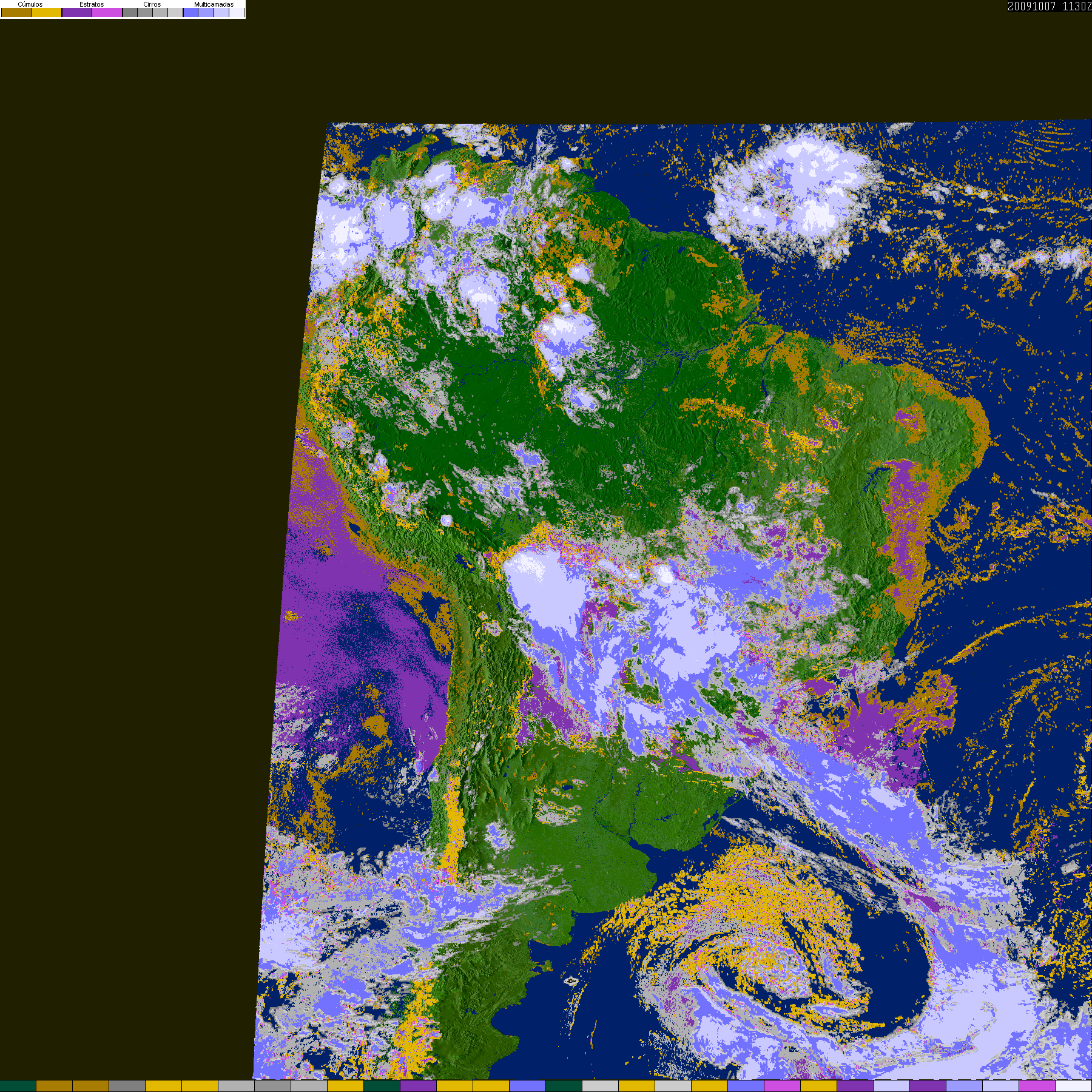Image resolution: width=1092 pixels, height=1092 pixels.
Task: Click the Cúmulos legend label
Action: (x=30, y=4)
